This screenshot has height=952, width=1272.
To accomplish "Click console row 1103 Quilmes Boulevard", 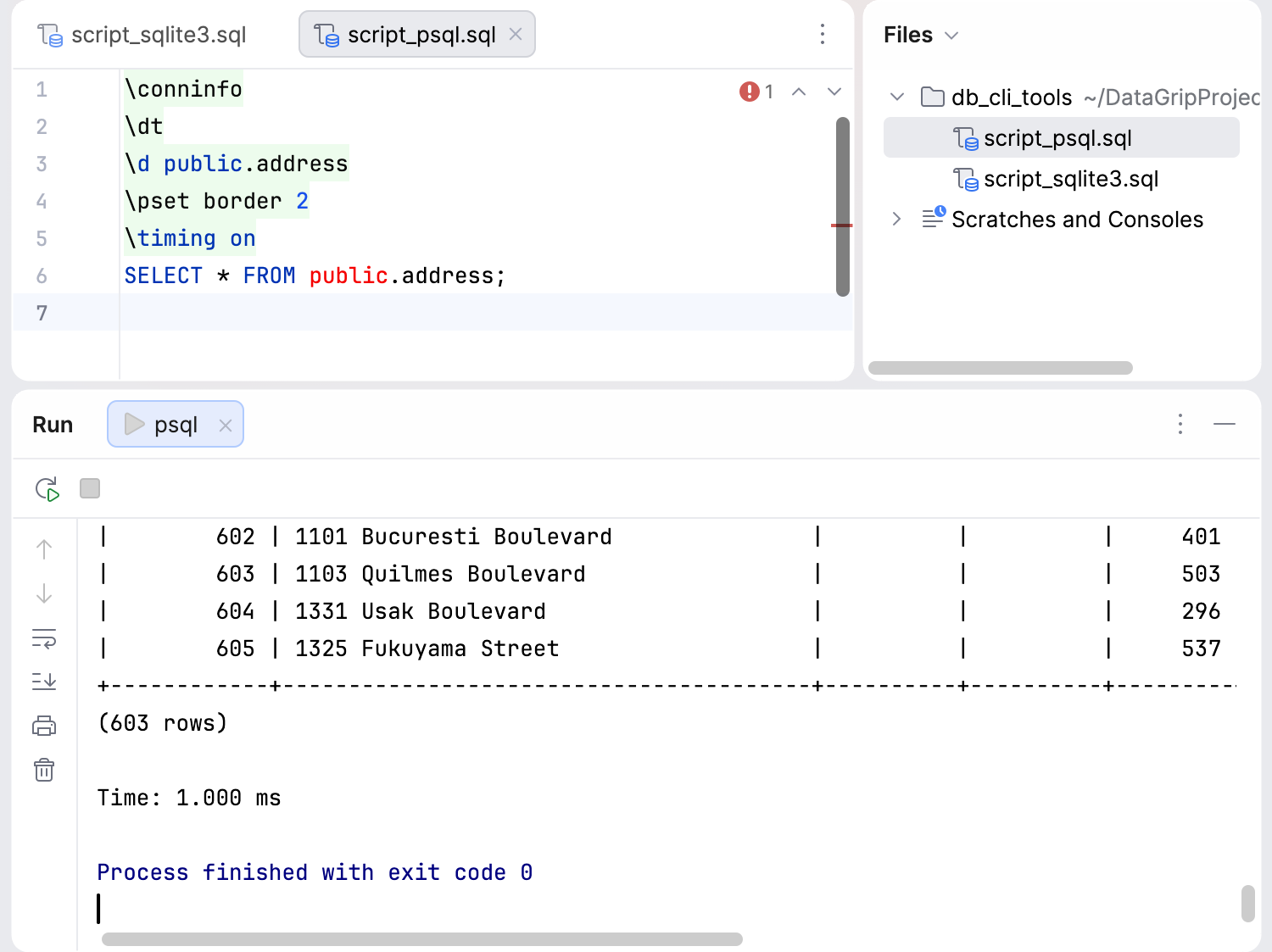I will [440, 574].
